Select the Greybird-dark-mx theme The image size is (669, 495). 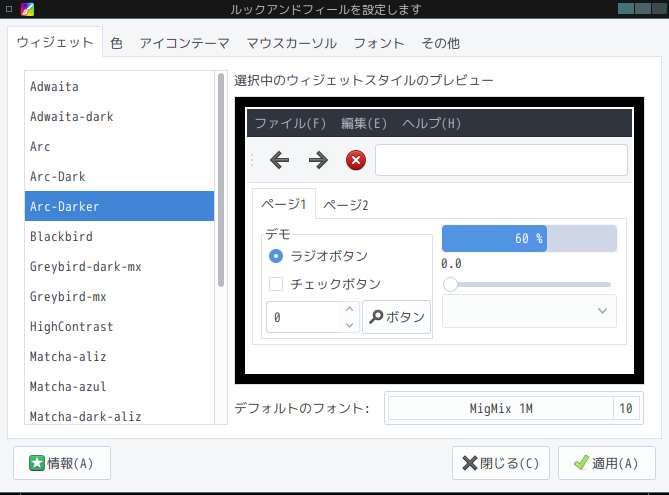click(x=119, y=266)
